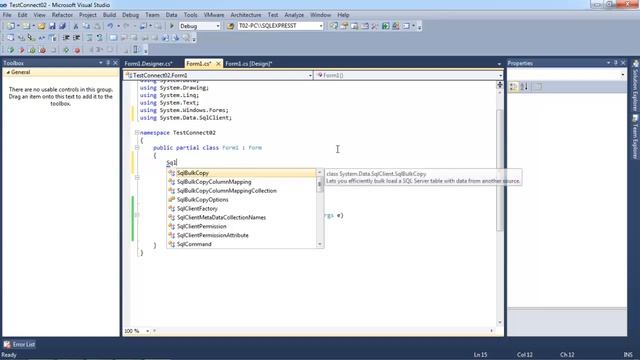This screenshot has width=640, height=360.
Task: Close the Toolbox panel
Action: click(x=115, y=63)
